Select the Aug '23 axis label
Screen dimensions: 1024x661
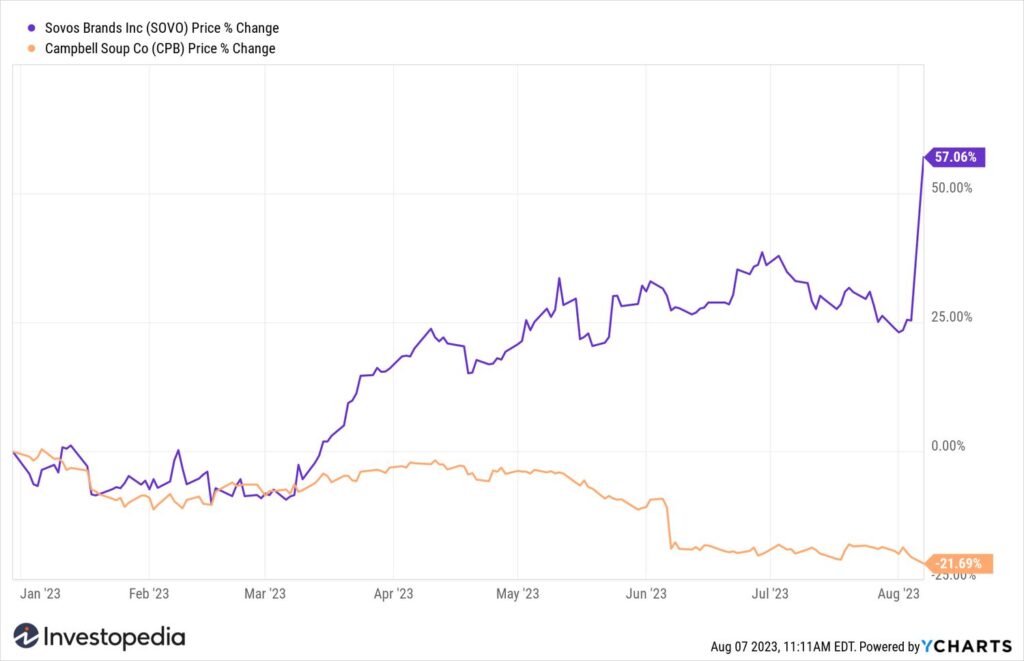pyautogui.click(x=899, y=594)
